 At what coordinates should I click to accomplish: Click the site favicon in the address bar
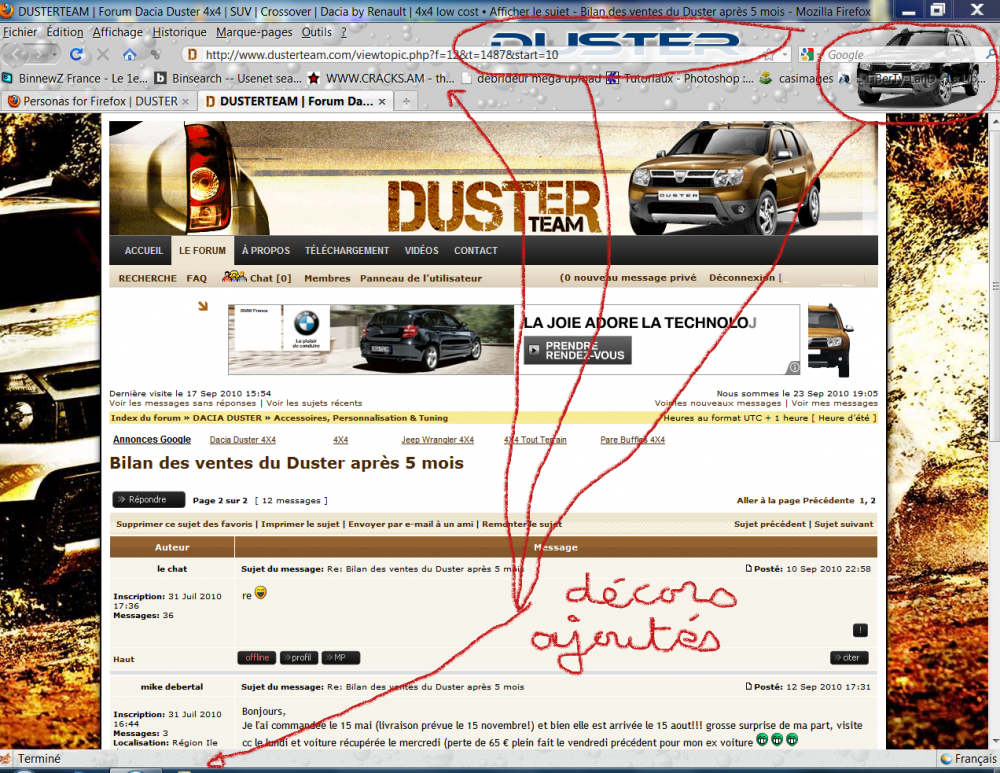click(191, 55)
